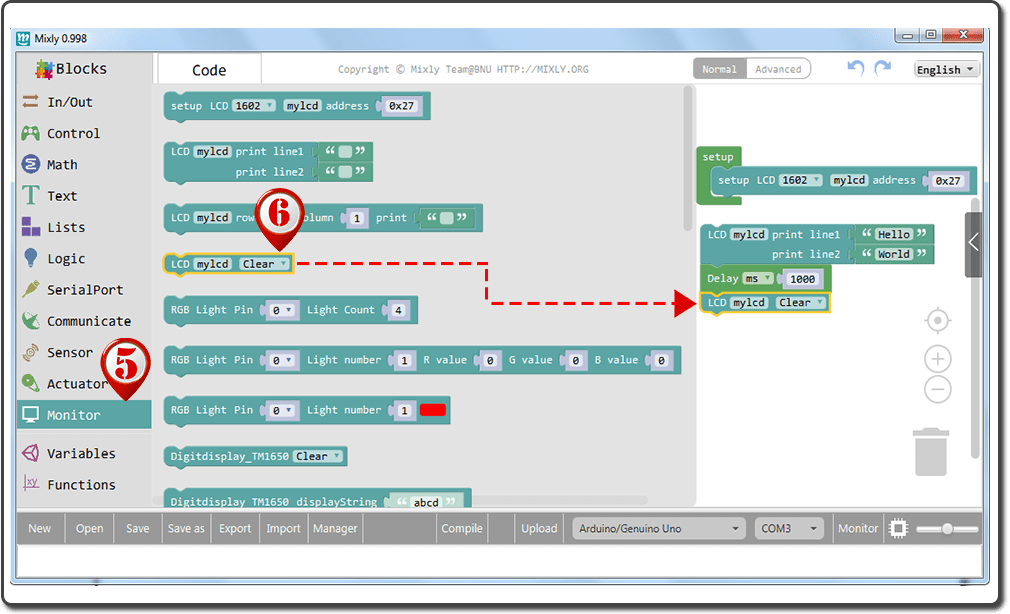Open the 1602 dropdown in toolbox setup block
This screenshot has height=614, width=1010.
pos(254,106)
